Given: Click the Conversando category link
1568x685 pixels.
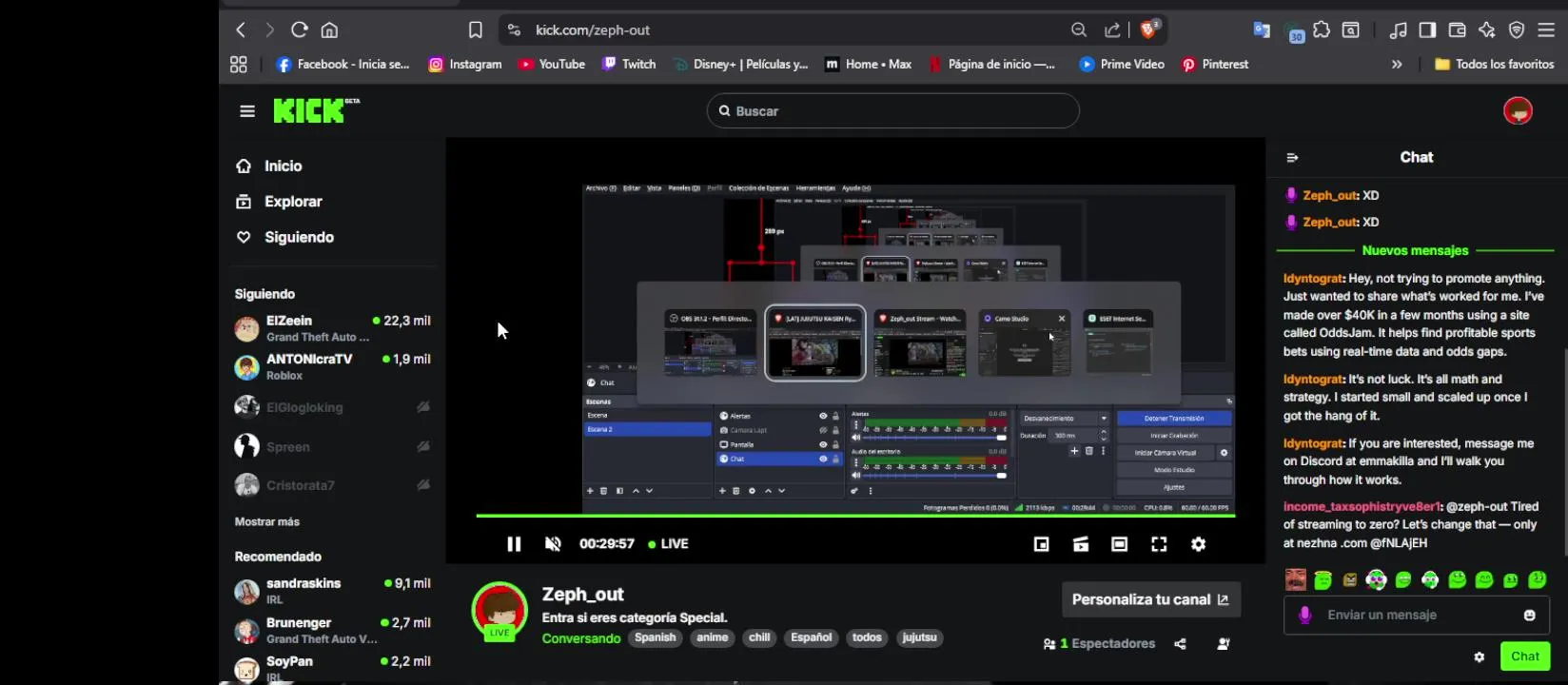Looking at the screenshot, I should coord(581,638).
